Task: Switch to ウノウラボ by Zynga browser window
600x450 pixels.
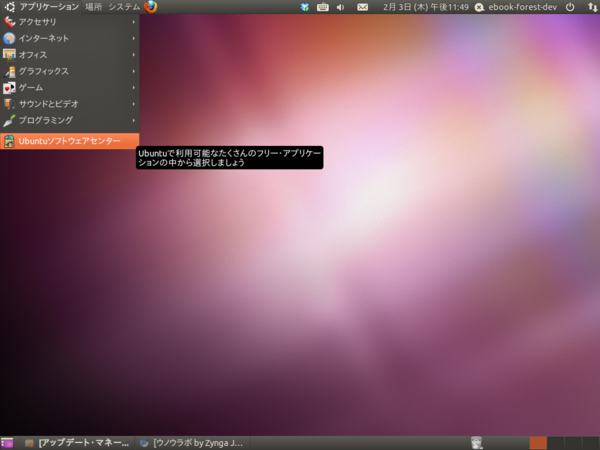Action: click(x=191, y=443)
